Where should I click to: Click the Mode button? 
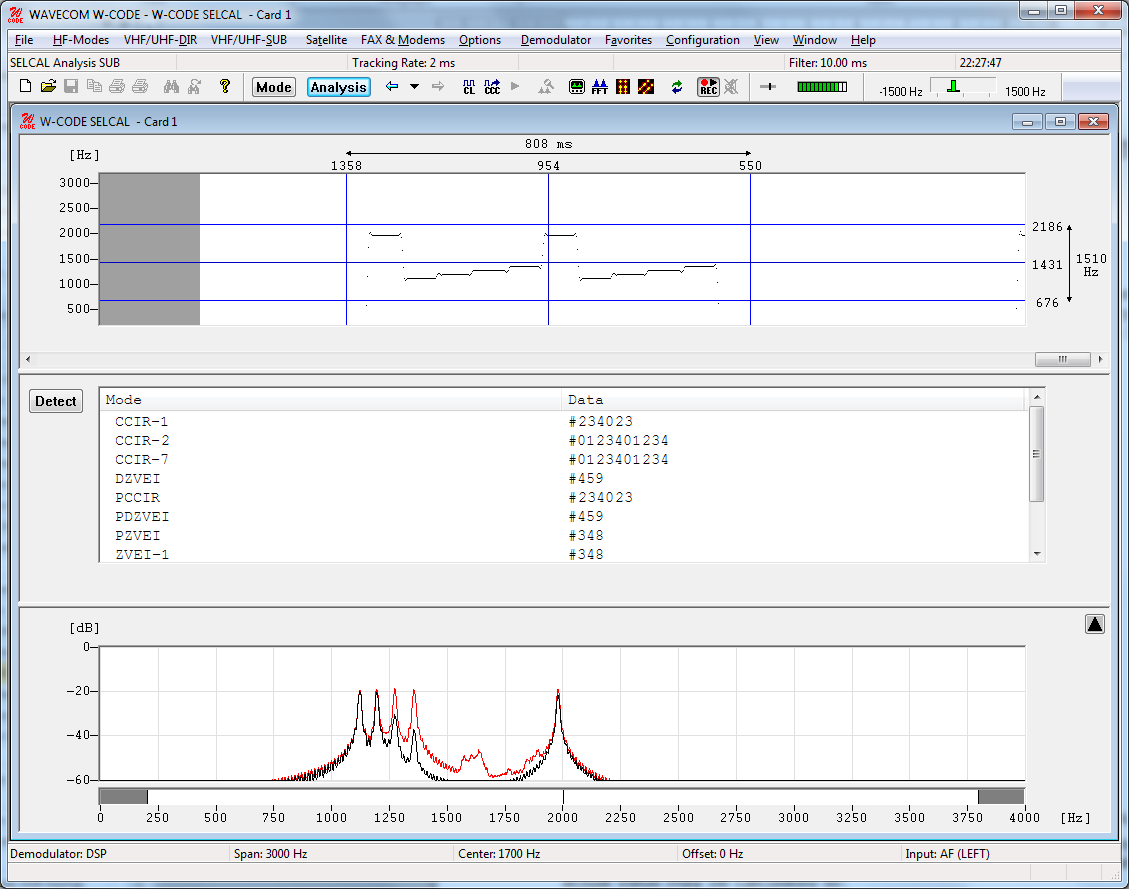[274, 87]
